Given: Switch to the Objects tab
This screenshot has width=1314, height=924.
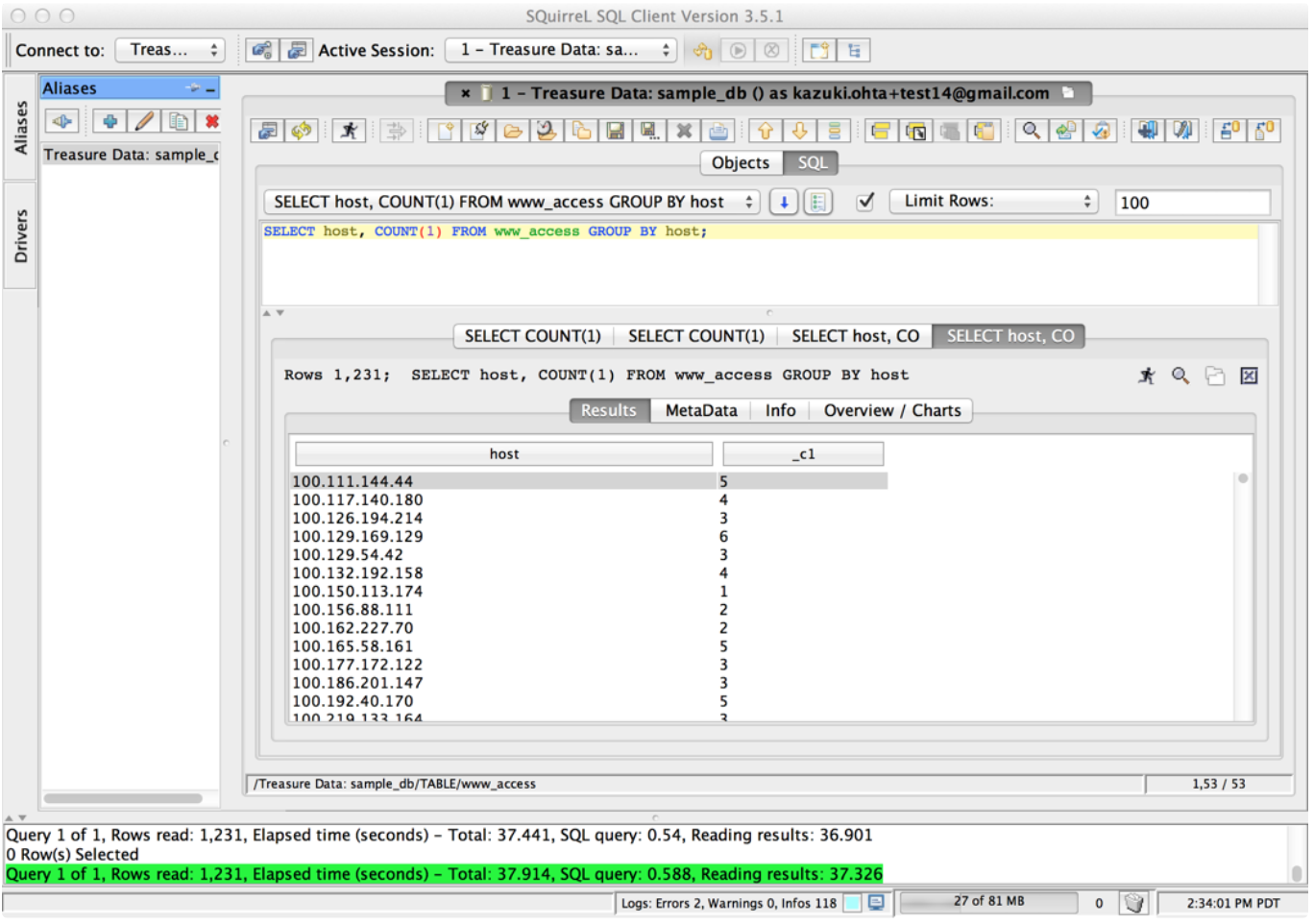Looking at the screenshot, I should (740, 163).
